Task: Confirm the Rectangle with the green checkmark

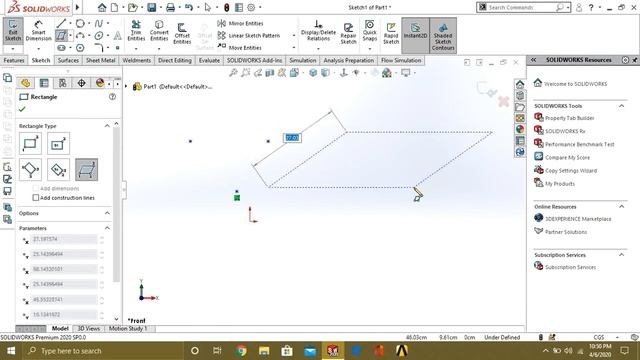Action: click(22, 109)
